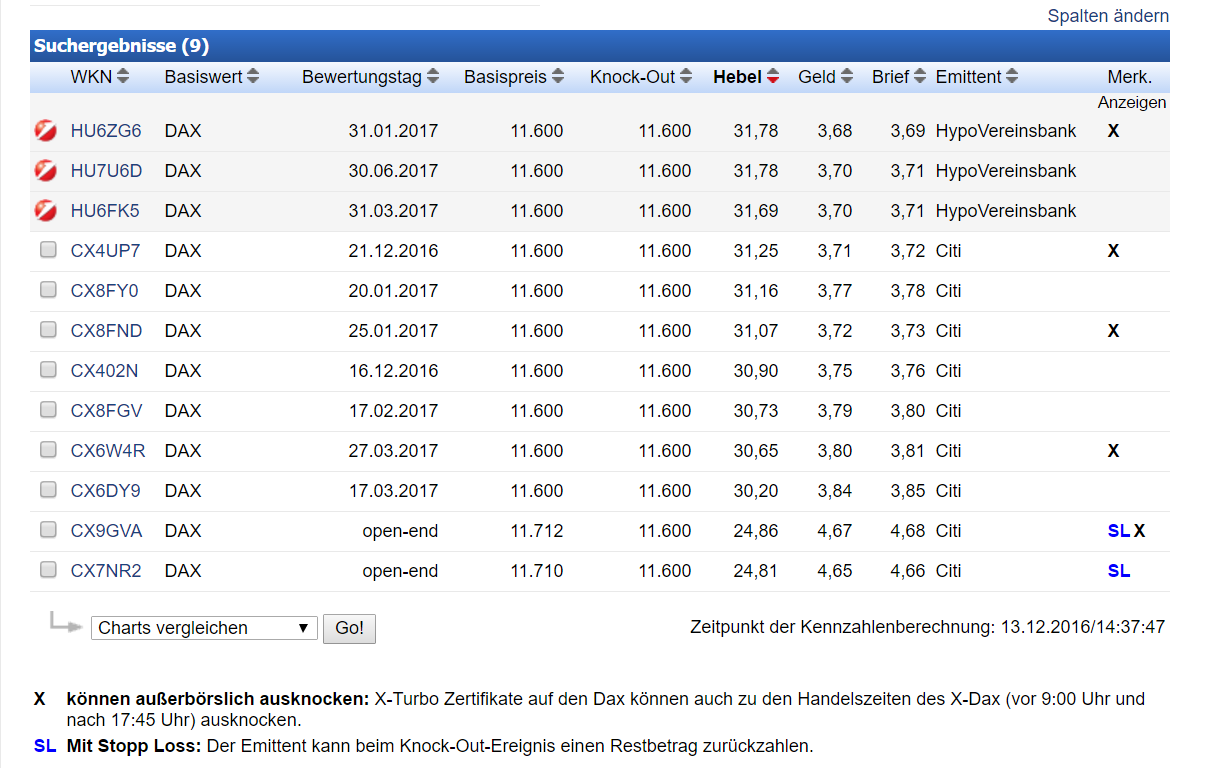This screenshot has height=768, width=1219.
Task: Open the Charts vergleichen dropdown
Action: [x=204, y=628]
